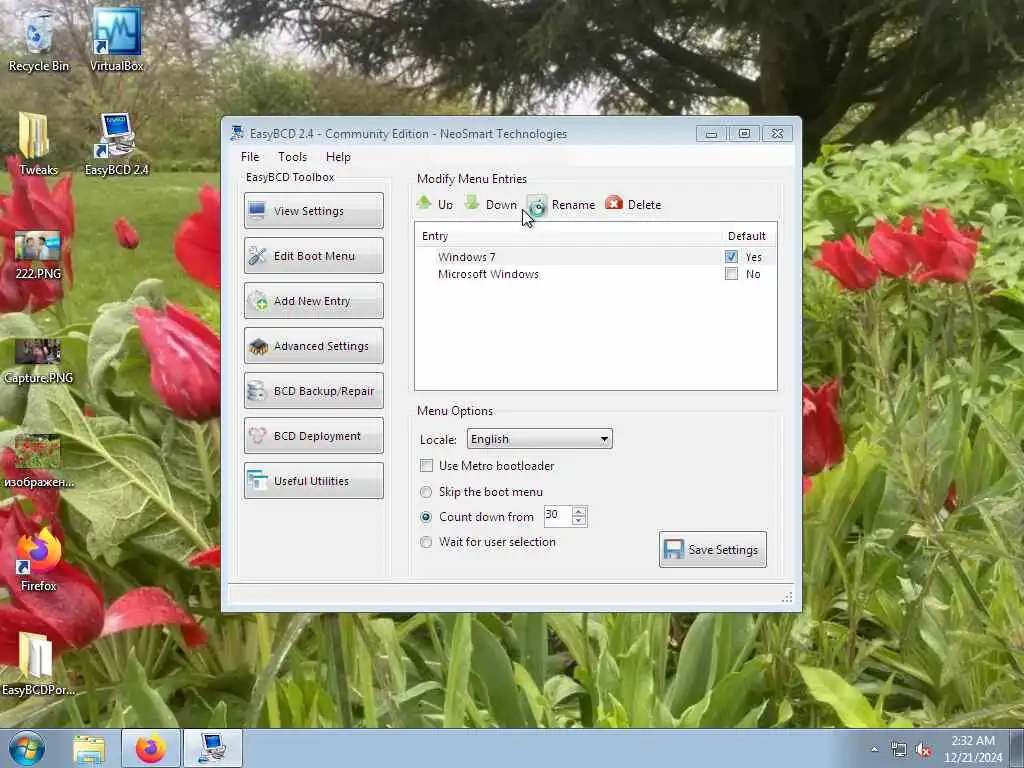Move the entry Down
Viewport: 1024px width, 768px height.
491,204
